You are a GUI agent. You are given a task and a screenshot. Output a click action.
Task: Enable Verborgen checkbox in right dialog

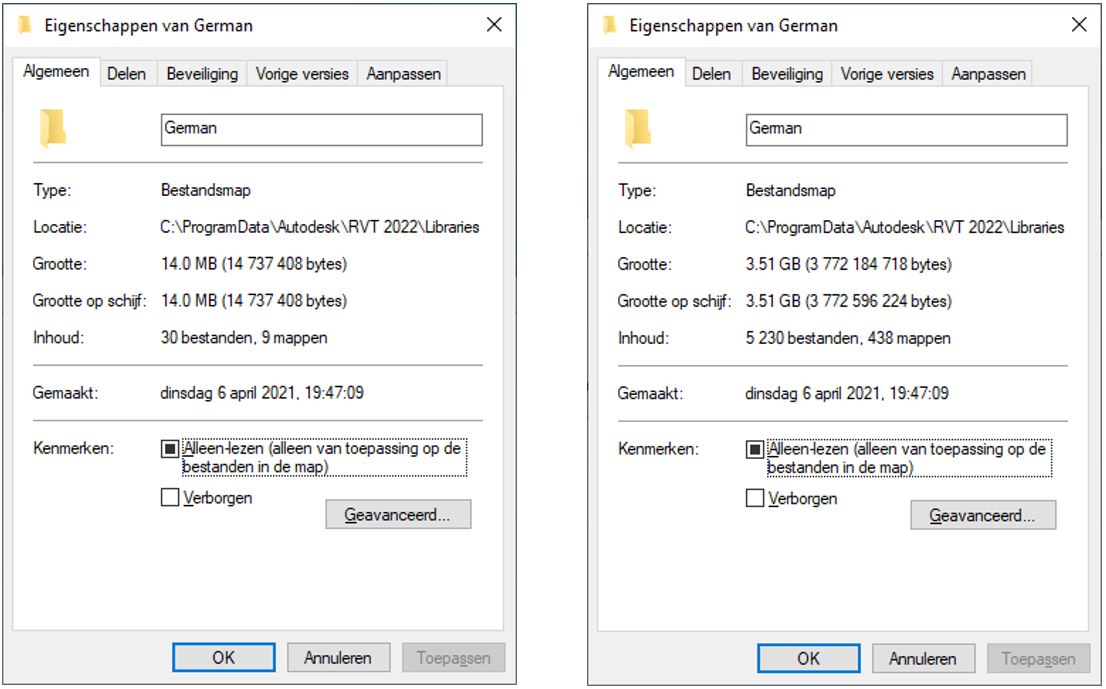[x=755, y=499]
